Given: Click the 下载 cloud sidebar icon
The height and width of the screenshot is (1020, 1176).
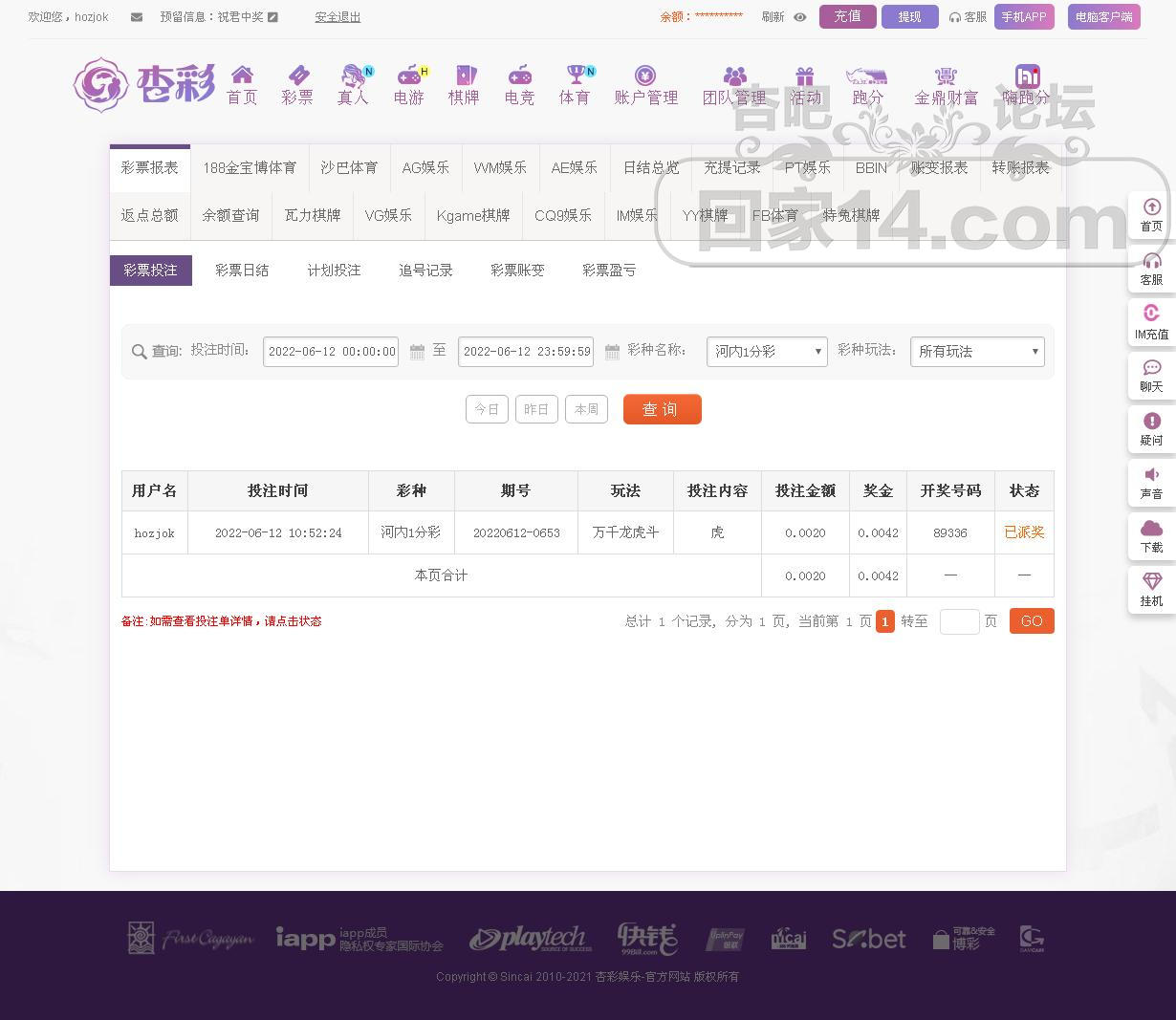Looking at the screenshot, I should tap(1151, 529).
